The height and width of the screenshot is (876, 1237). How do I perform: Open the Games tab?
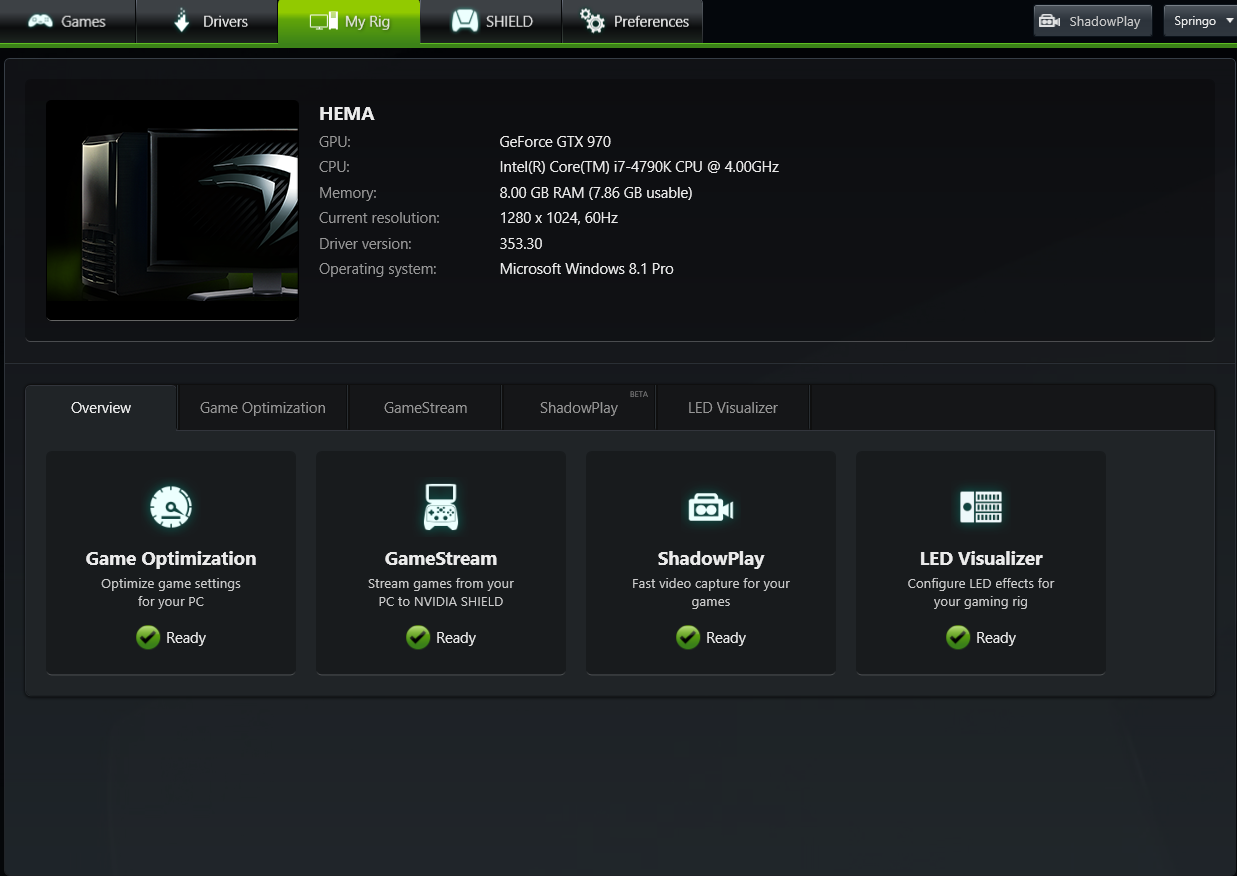[68, 21]
